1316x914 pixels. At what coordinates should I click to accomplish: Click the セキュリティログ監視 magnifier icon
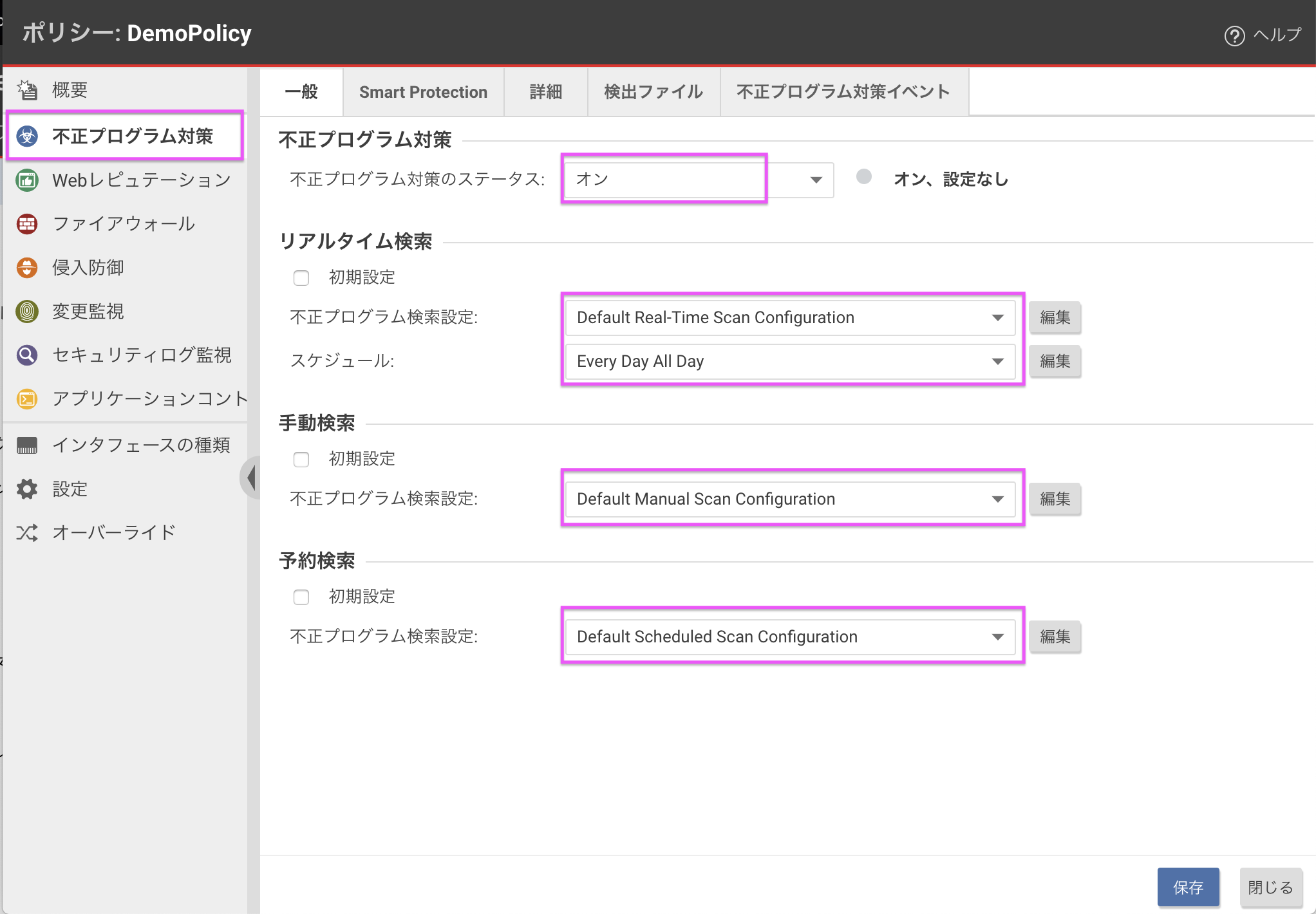[x=27, y=355]
